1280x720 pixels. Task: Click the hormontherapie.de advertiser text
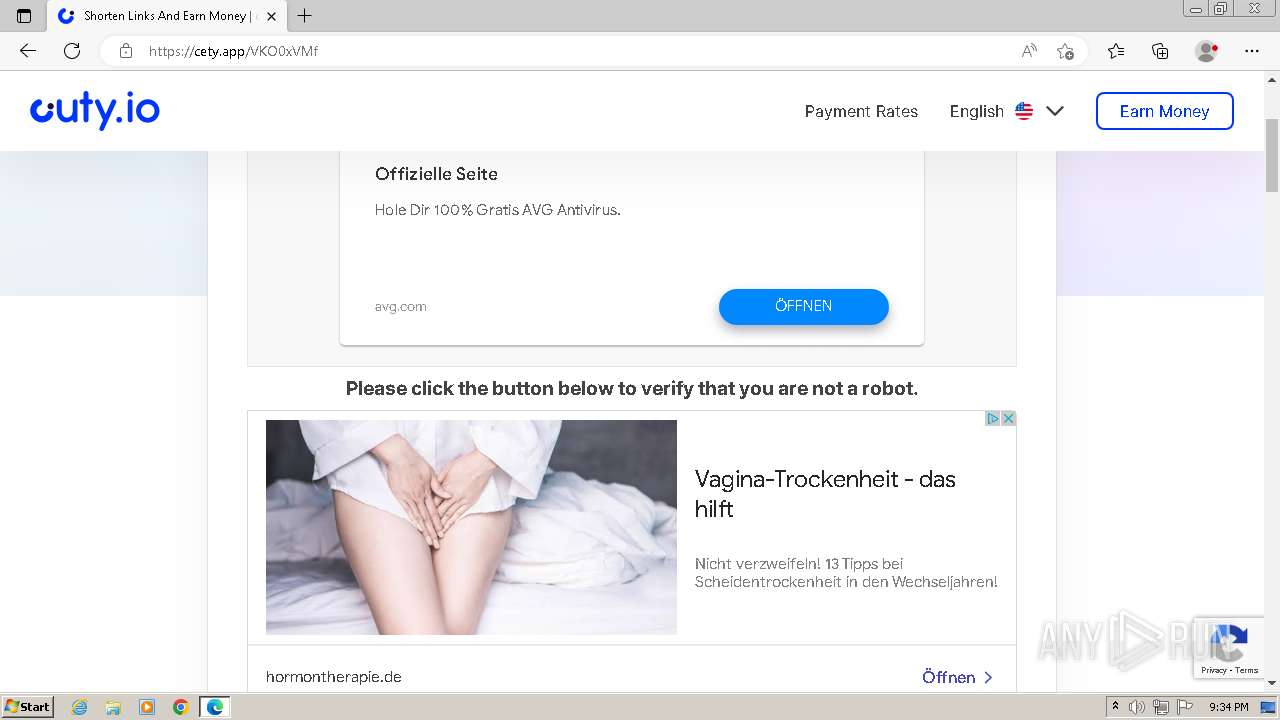[334, 677]
